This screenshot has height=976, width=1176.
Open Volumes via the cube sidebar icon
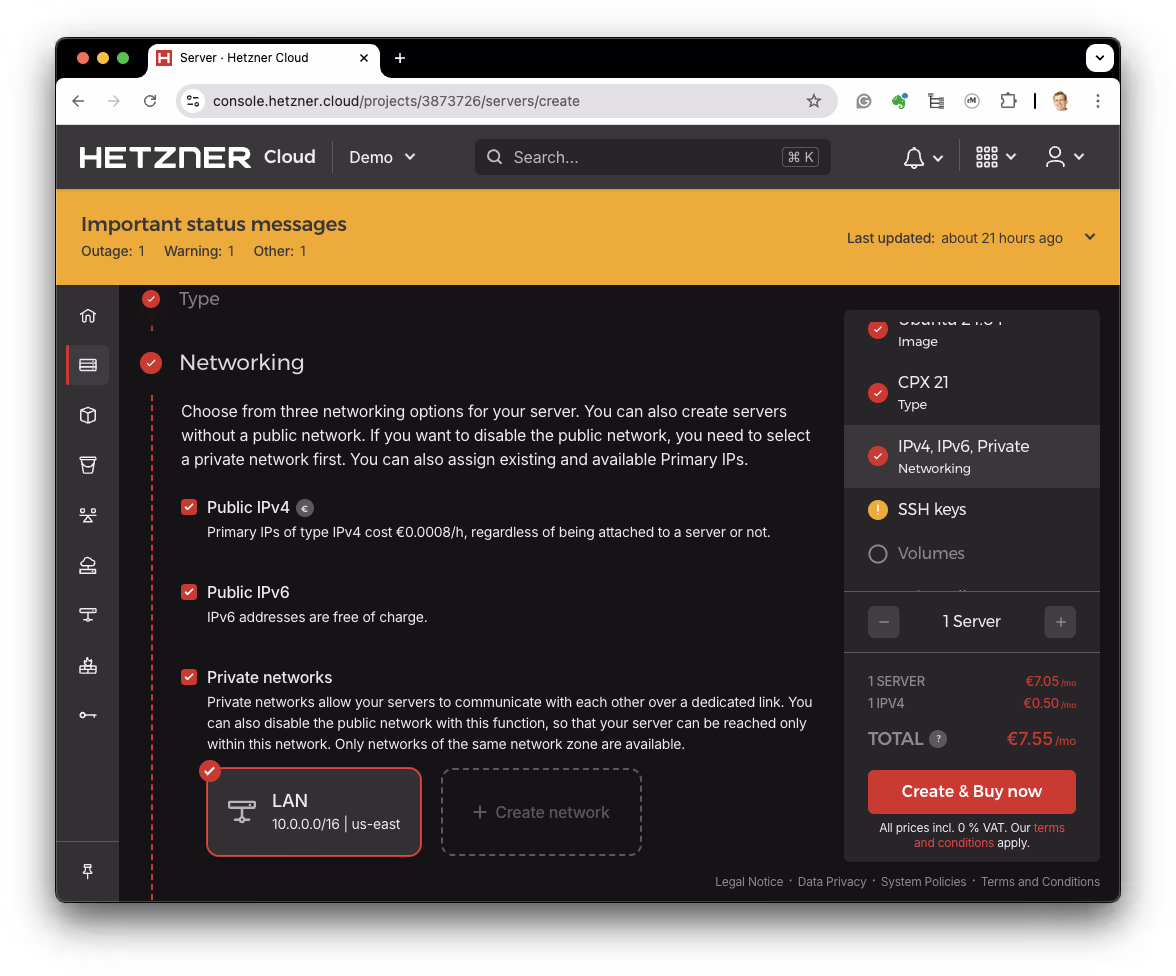tap(87, 415)
